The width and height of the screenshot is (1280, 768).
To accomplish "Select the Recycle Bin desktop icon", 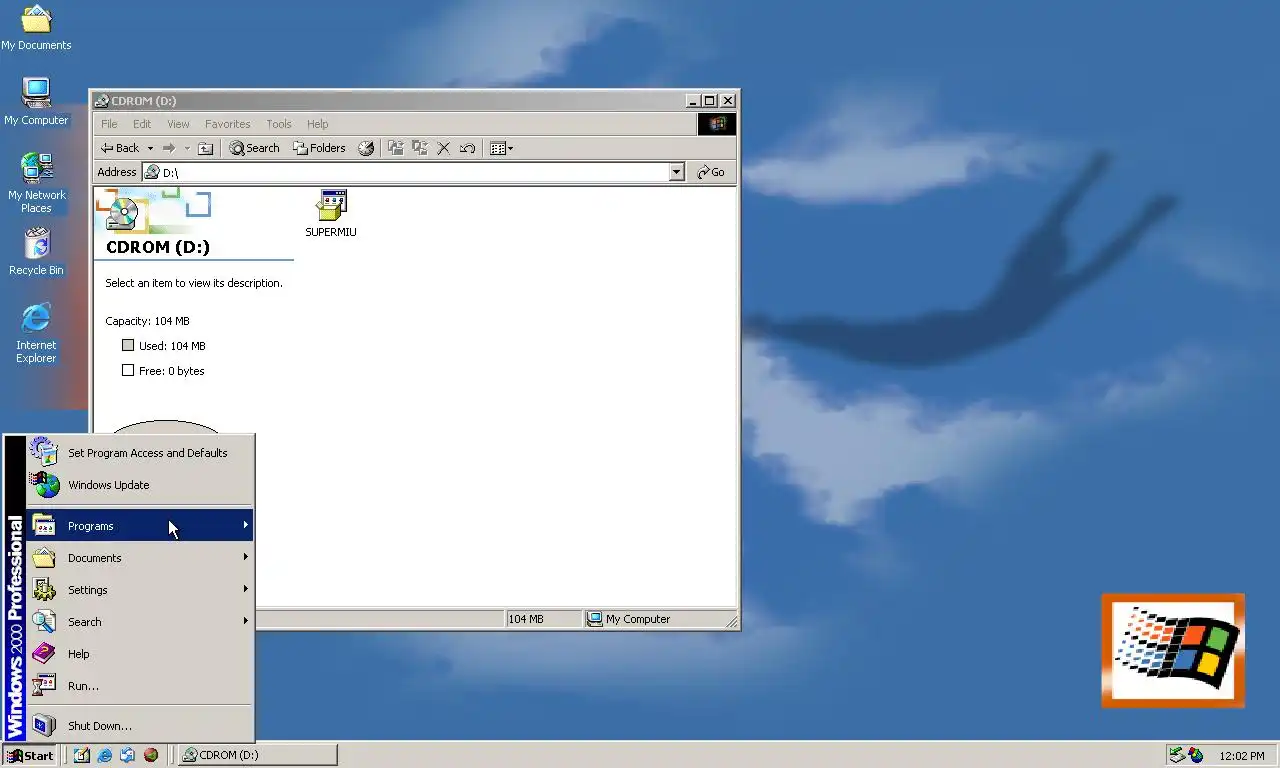I will (x=36, y=252).
